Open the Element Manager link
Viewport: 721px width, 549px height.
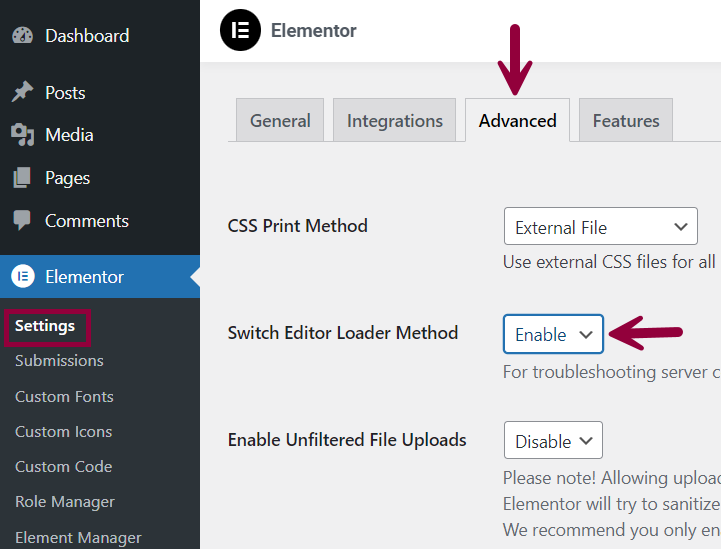click(78, 538)
